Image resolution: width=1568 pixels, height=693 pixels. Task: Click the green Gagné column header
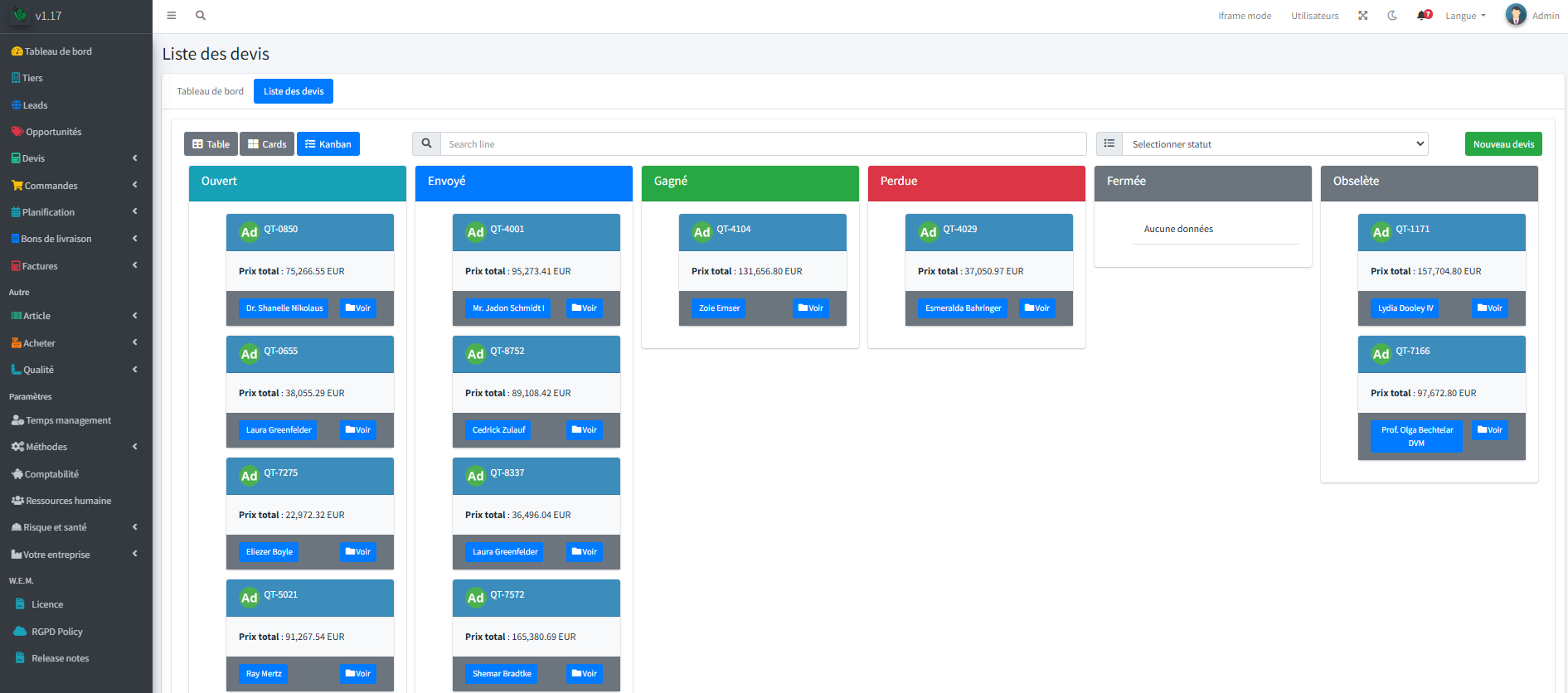coord(750,182)
